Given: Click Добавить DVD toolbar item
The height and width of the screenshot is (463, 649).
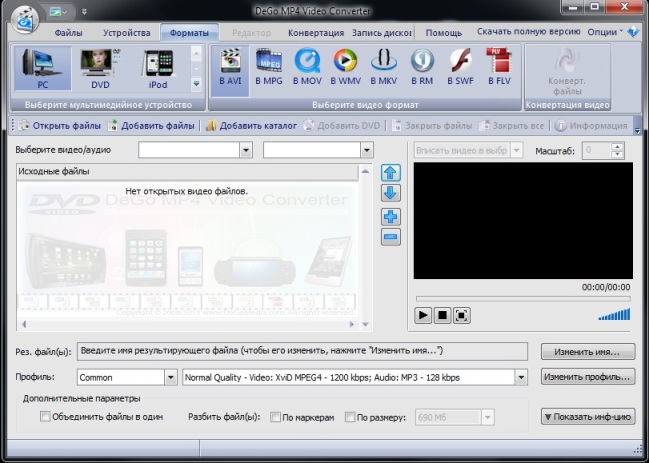Looking at the screenshot, I should pos(341,125).
